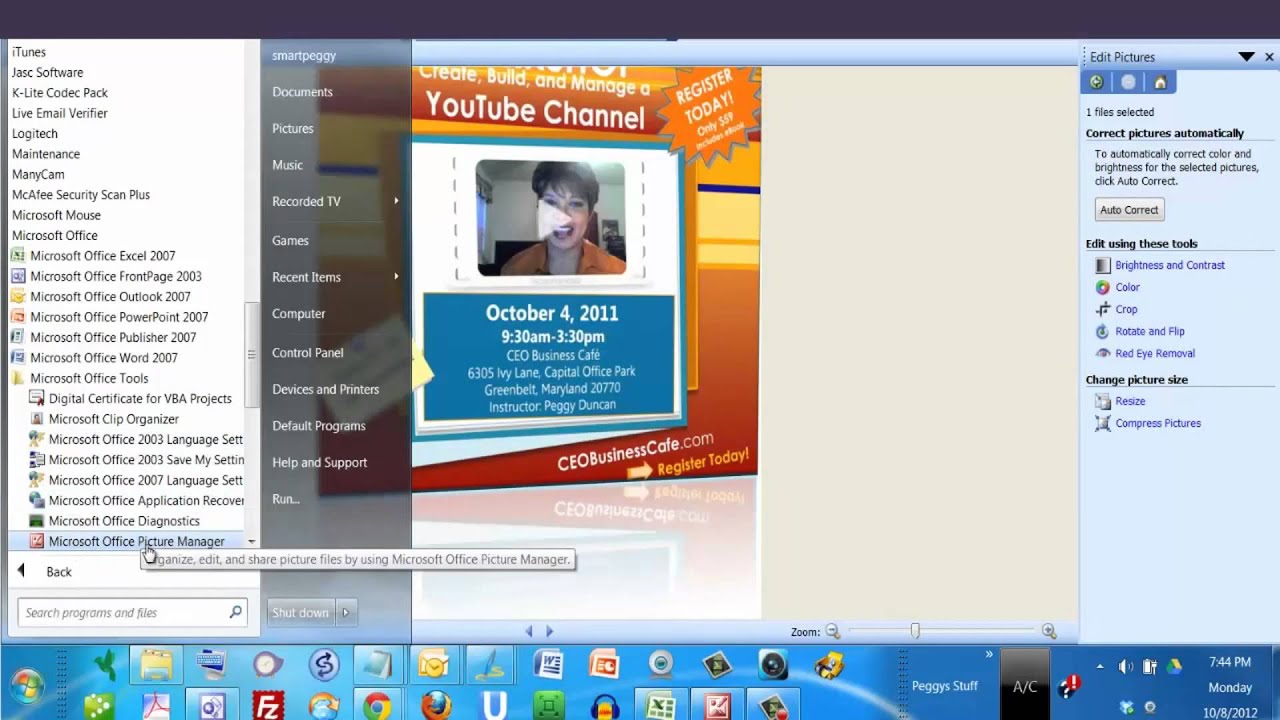Launch Microsoft Office FrontPage 2003
1280x720 pixels.
point(106,276)
